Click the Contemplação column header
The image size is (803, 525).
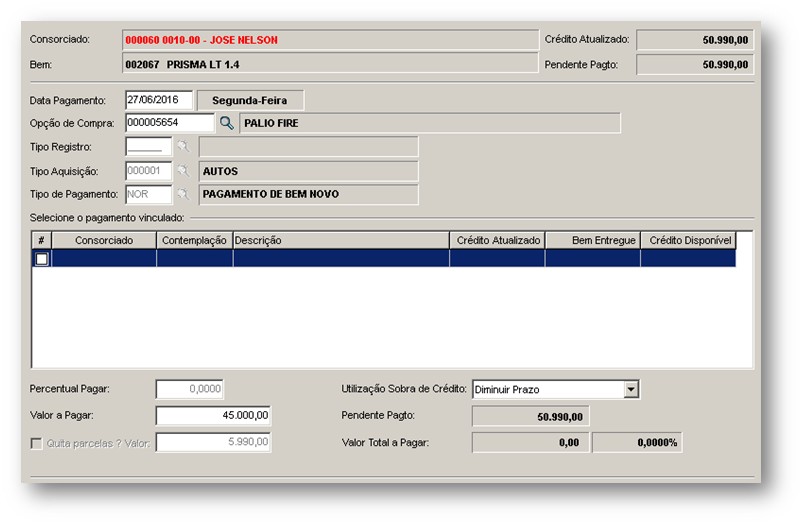(194, 240)
